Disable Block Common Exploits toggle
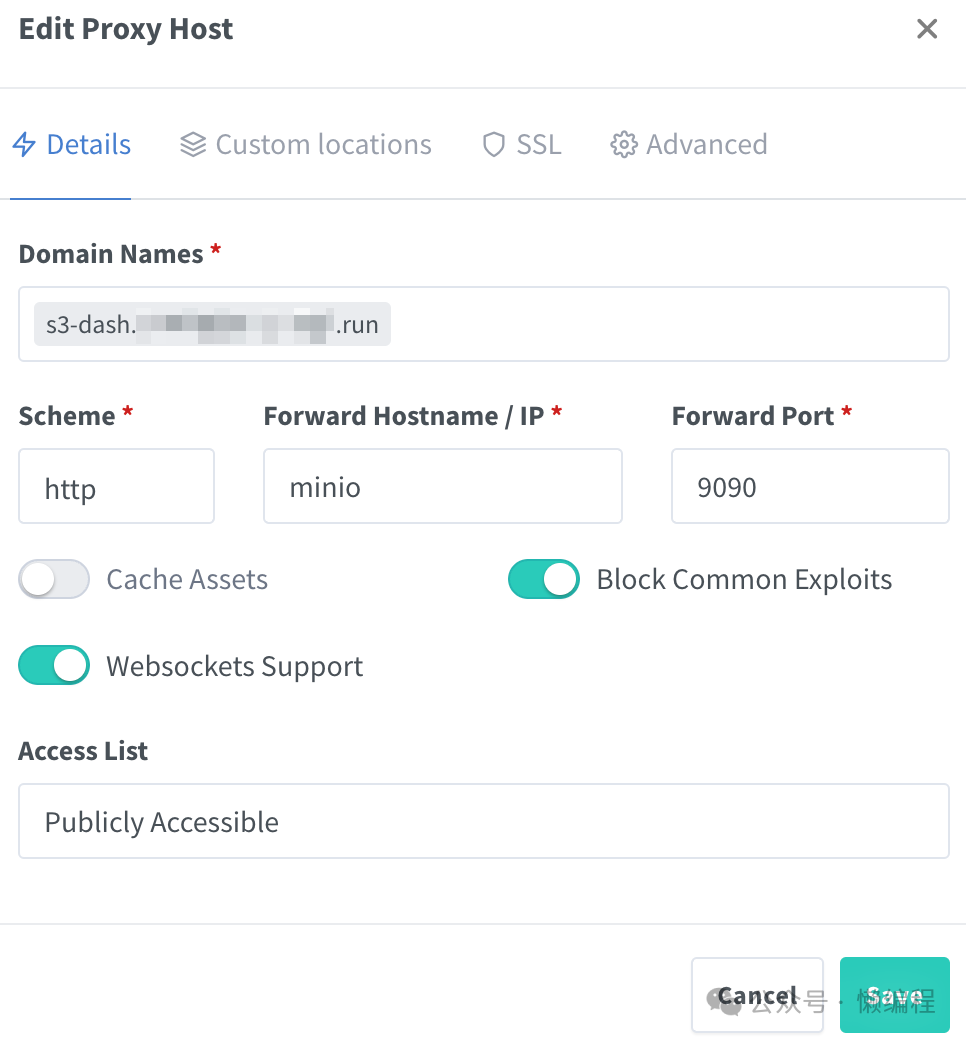The image size is (966, 1040). 544,579
